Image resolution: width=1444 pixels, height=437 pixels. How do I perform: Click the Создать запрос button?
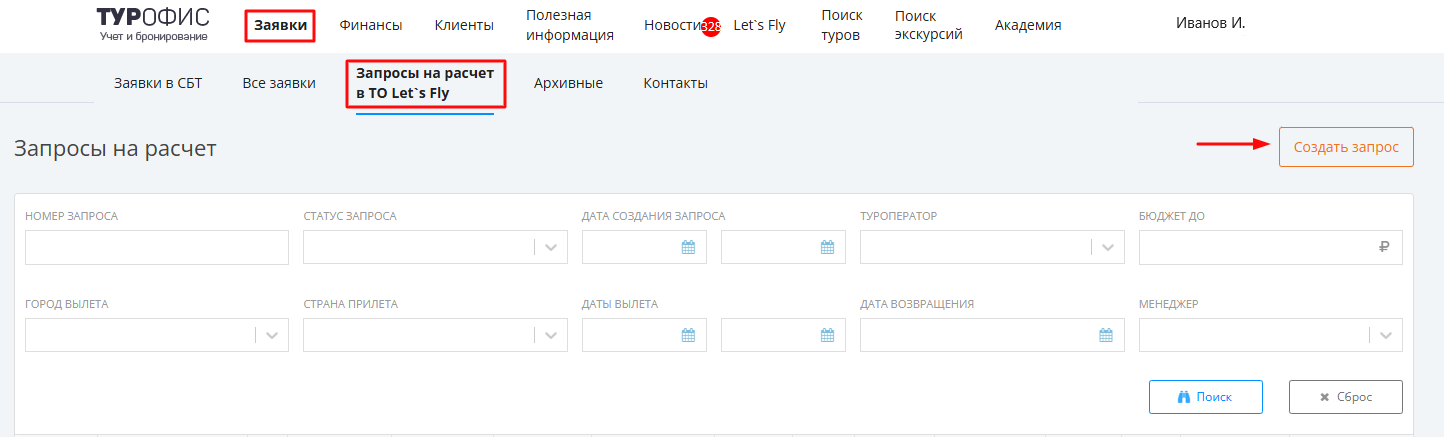[x=1346, y=147]
